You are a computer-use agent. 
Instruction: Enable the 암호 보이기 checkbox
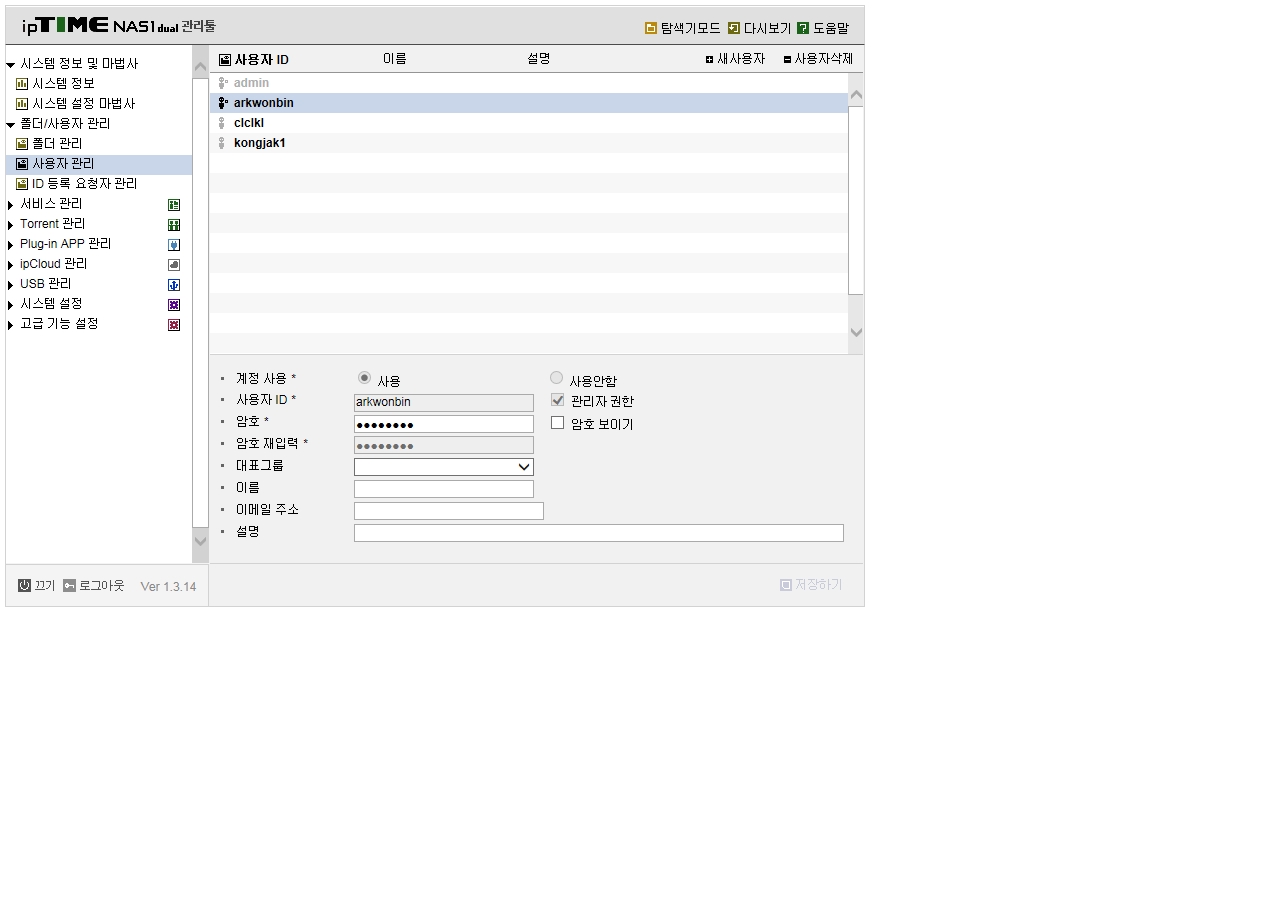[558, 423]
